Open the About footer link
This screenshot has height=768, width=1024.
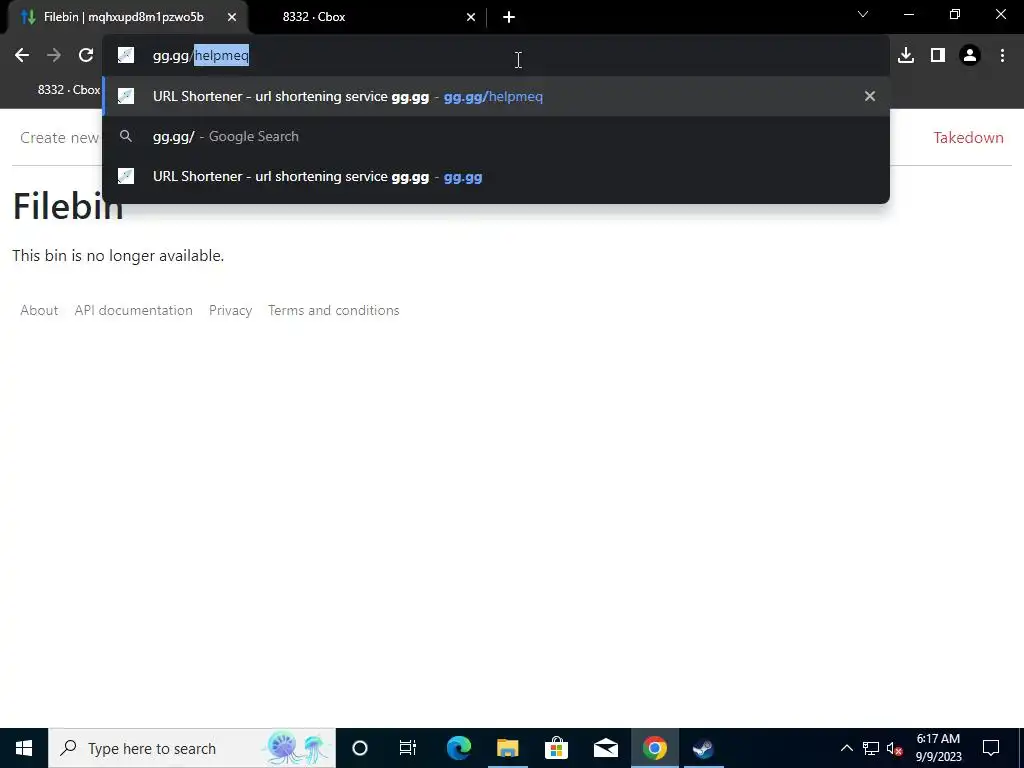point(39,310)
